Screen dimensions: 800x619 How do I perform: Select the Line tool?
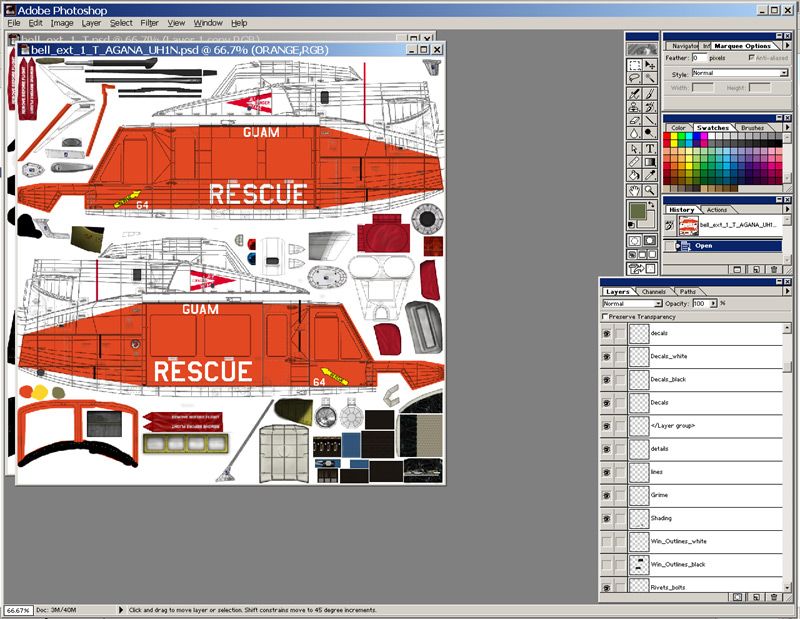pos(649,120)
